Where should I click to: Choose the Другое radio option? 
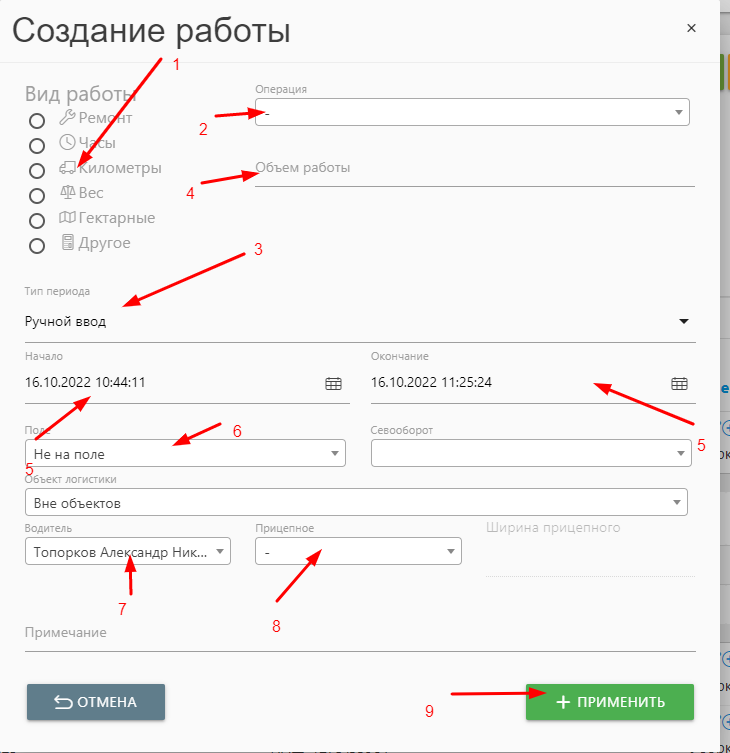coord(37,245)
